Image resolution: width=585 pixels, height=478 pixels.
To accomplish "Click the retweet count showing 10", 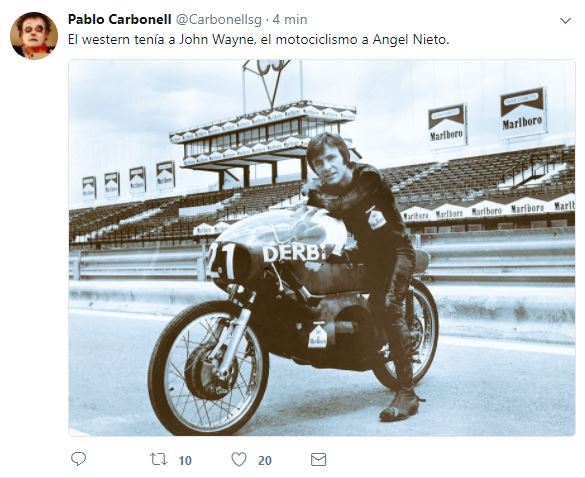I will pos(185,460).
